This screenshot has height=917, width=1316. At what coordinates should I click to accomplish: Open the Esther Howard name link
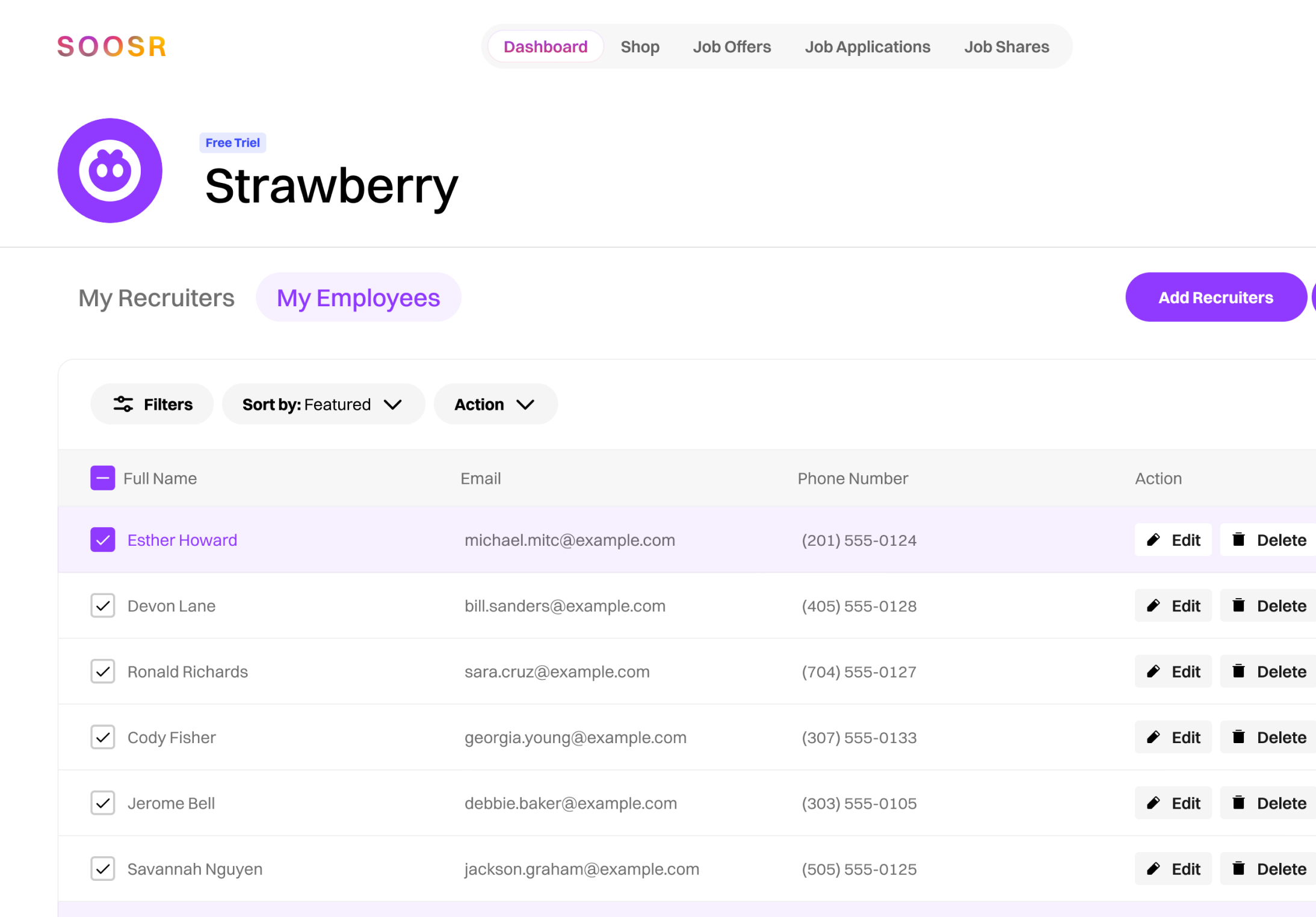pos(182,540)
